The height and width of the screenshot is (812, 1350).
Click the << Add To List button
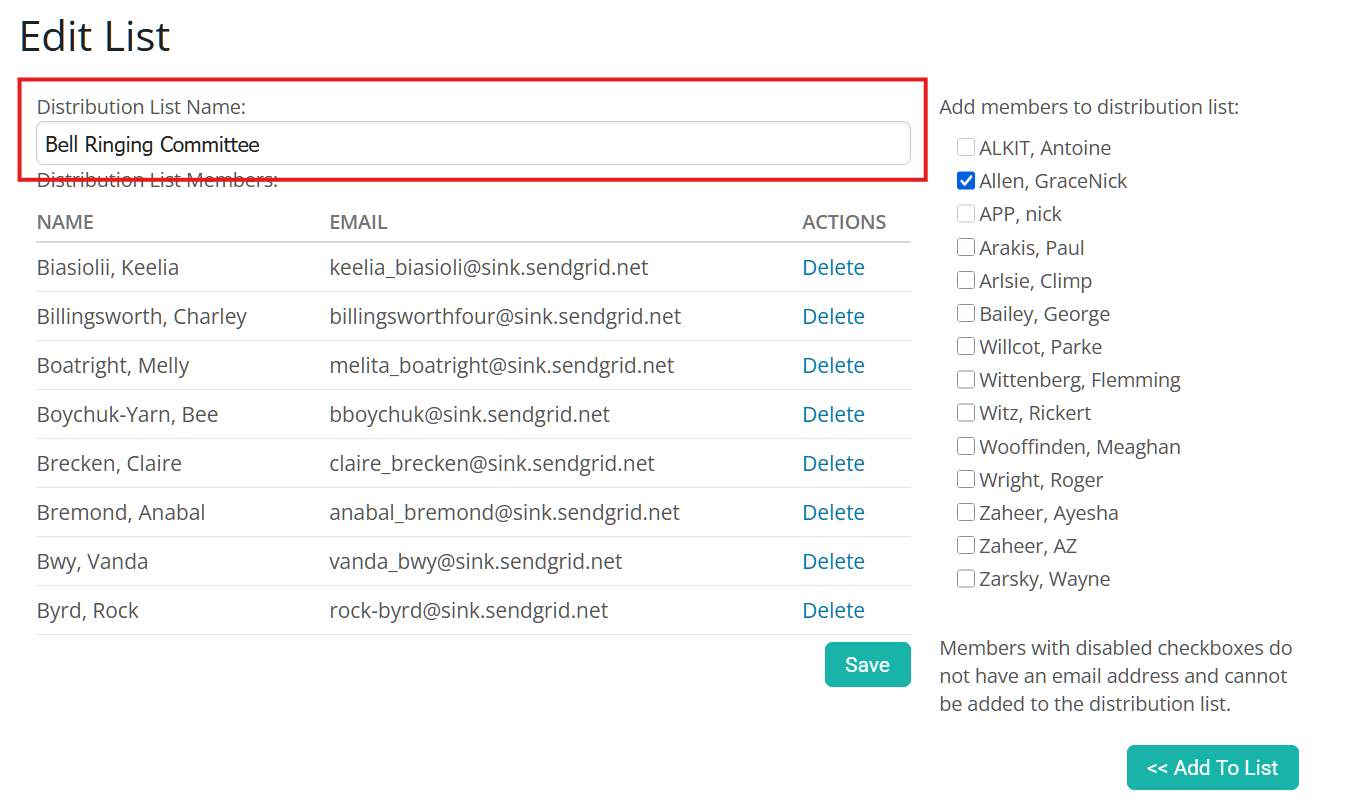pos(1212,768)
